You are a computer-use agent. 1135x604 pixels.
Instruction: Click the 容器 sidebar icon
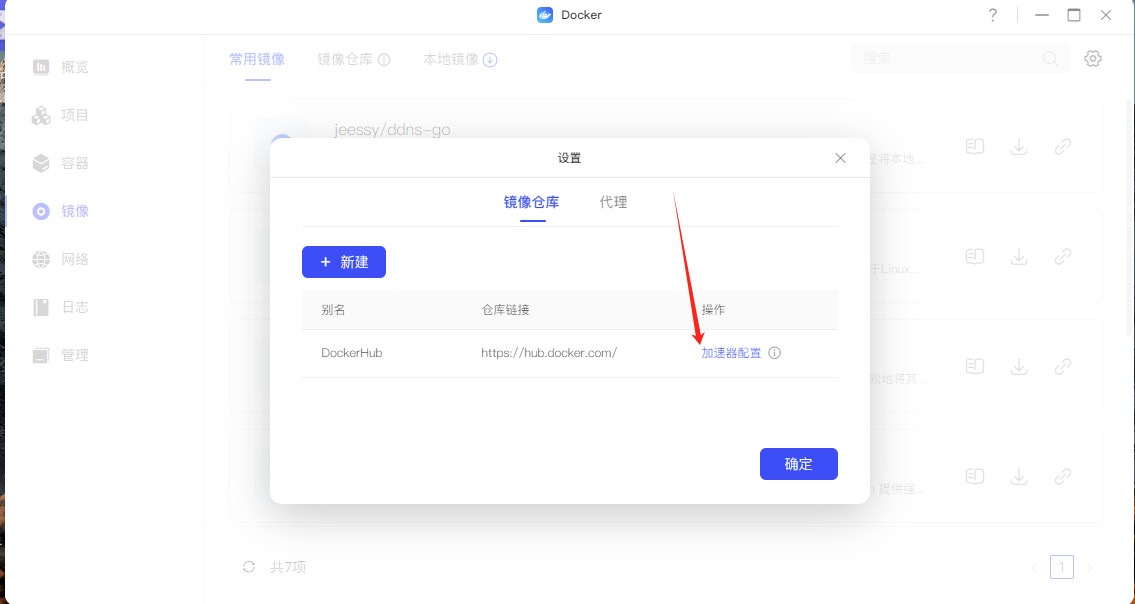[x=41, y=163]
